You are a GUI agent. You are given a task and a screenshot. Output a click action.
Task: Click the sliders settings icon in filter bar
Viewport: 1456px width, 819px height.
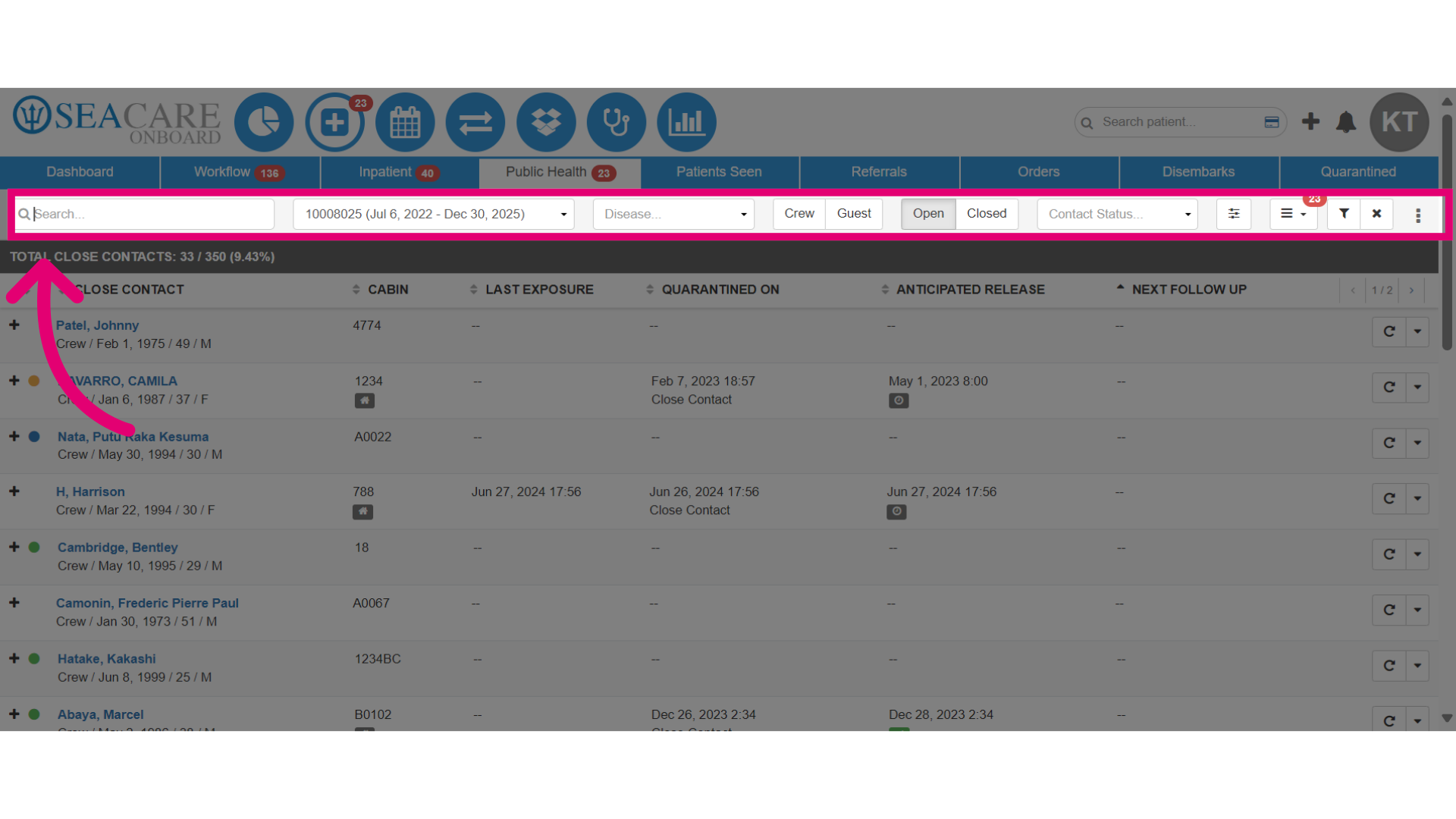pos(1234,214)
